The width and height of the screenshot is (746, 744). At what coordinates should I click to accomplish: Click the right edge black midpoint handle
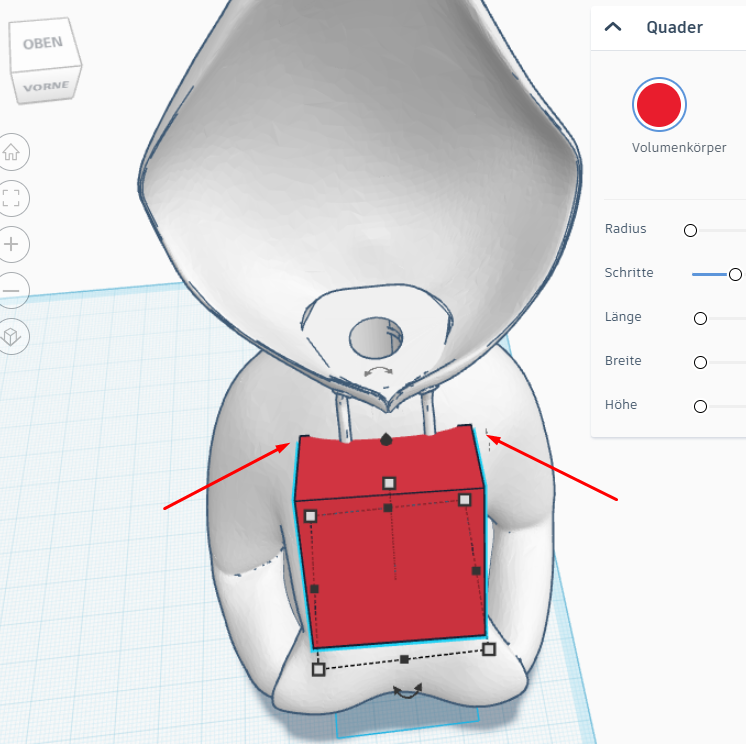tap(476, 571)
